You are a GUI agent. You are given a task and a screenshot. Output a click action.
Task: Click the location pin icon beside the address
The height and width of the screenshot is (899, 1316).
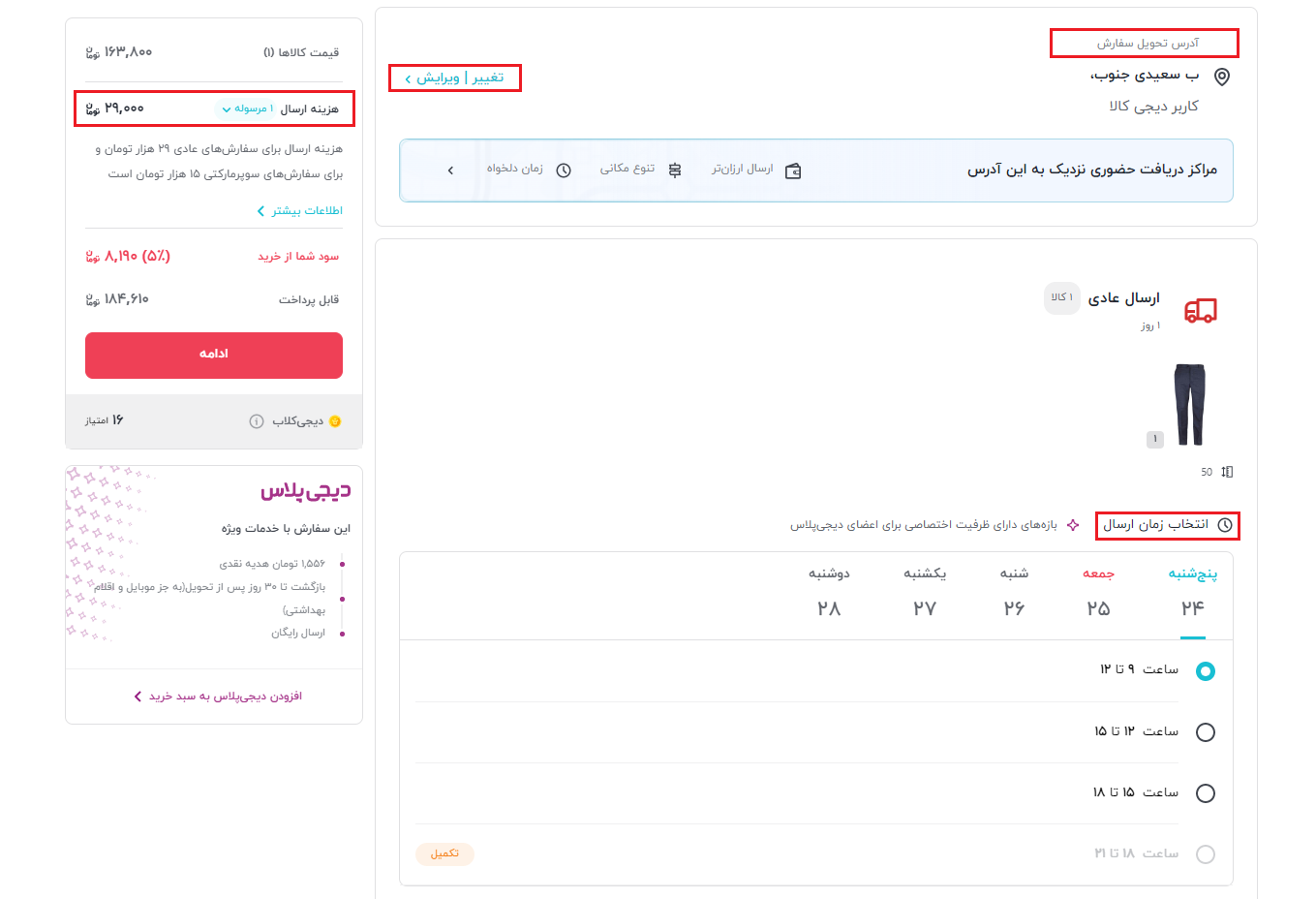(x=1222, y=77)
